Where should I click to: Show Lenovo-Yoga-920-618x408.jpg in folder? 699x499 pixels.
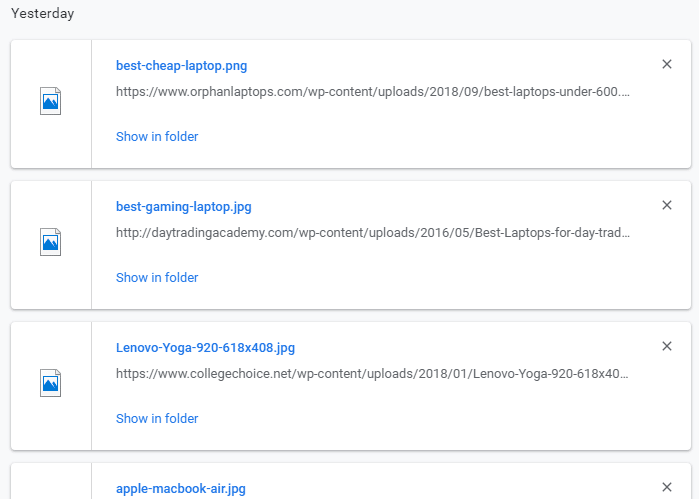coord(157,418)
